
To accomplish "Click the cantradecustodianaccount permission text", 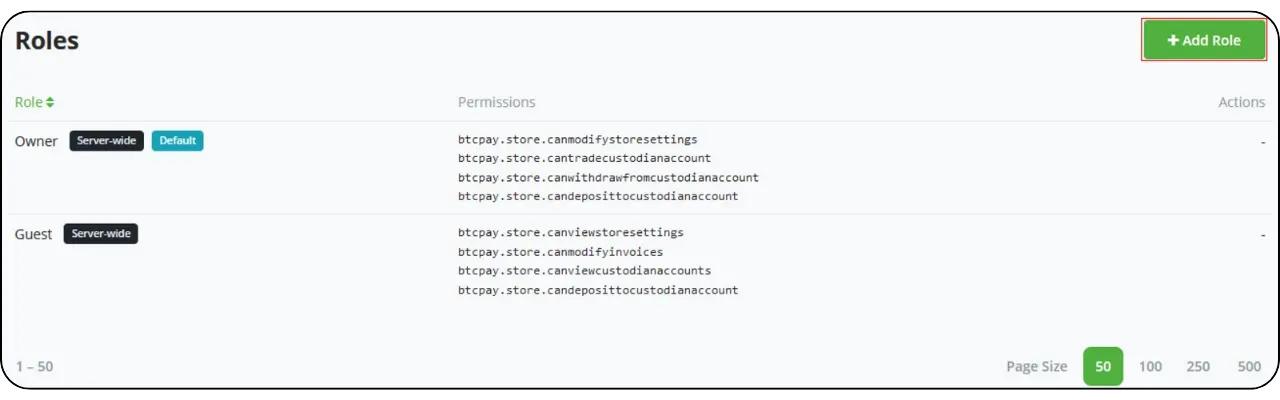I will point(584,158).
